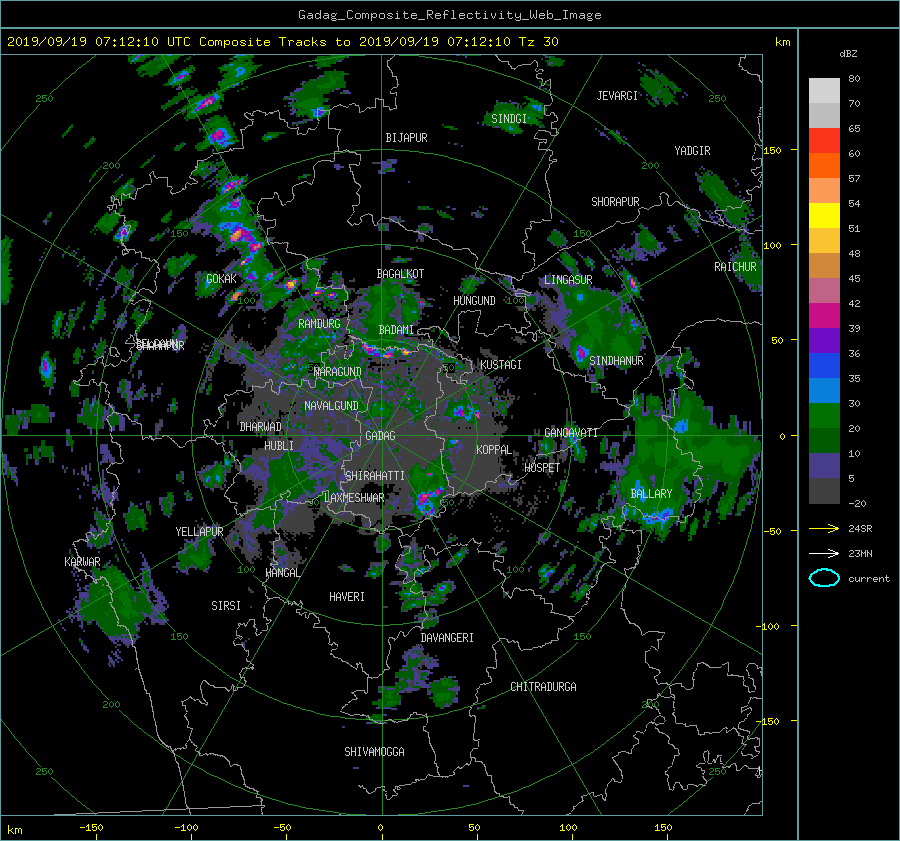The width and height of the screenshot is (900, 841).
Task: Click the JEVARGI city label
Action: (617, 96)
